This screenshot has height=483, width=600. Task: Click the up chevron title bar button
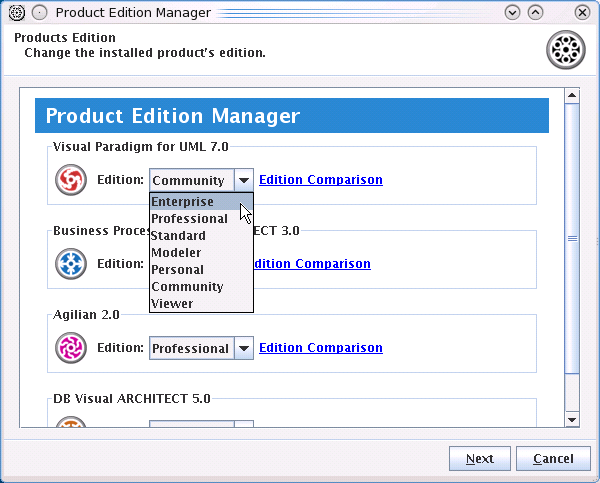[x=535, y=13]
